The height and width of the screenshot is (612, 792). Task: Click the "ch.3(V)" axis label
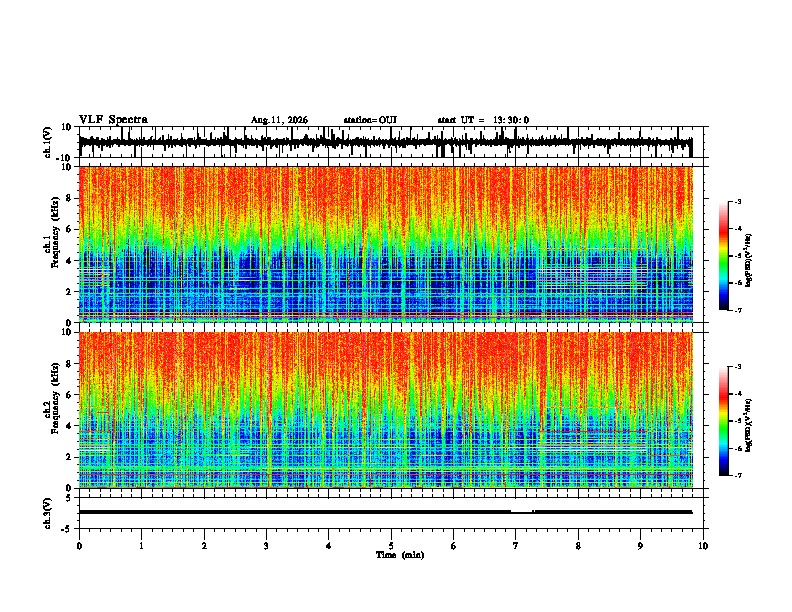pyautogui.click(x=48, y=513)
